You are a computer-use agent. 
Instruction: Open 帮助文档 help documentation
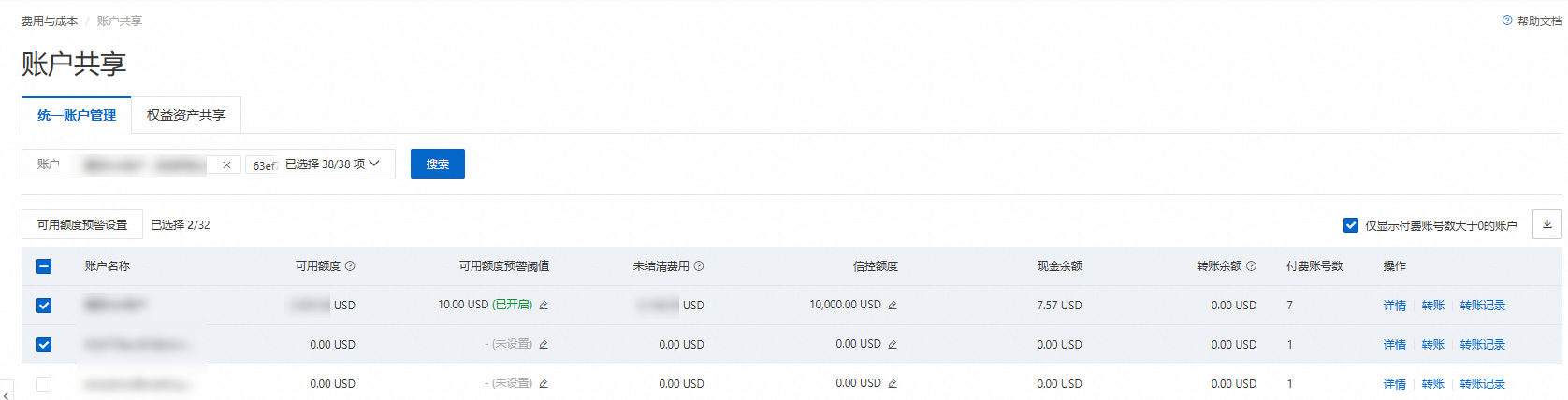[1532, 21]
